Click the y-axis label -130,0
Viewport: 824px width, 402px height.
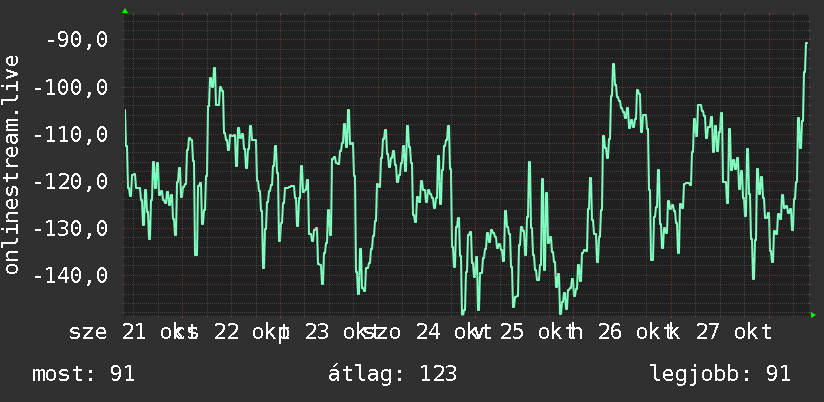[x=71, y=229]
